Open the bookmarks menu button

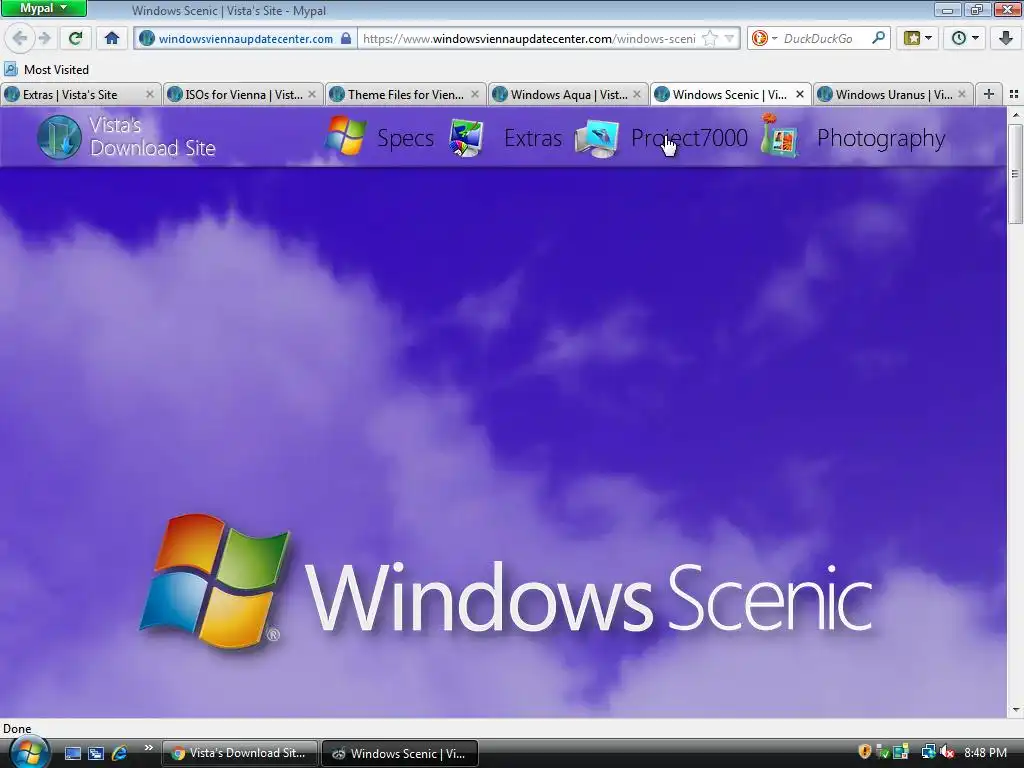coord(917,39)
